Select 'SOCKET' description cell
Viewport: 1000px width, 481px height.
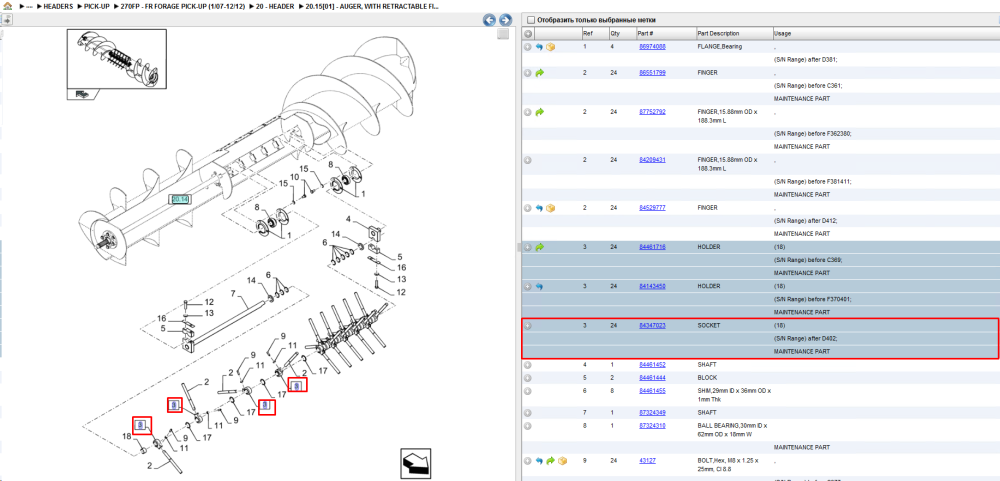pos(709,325)
